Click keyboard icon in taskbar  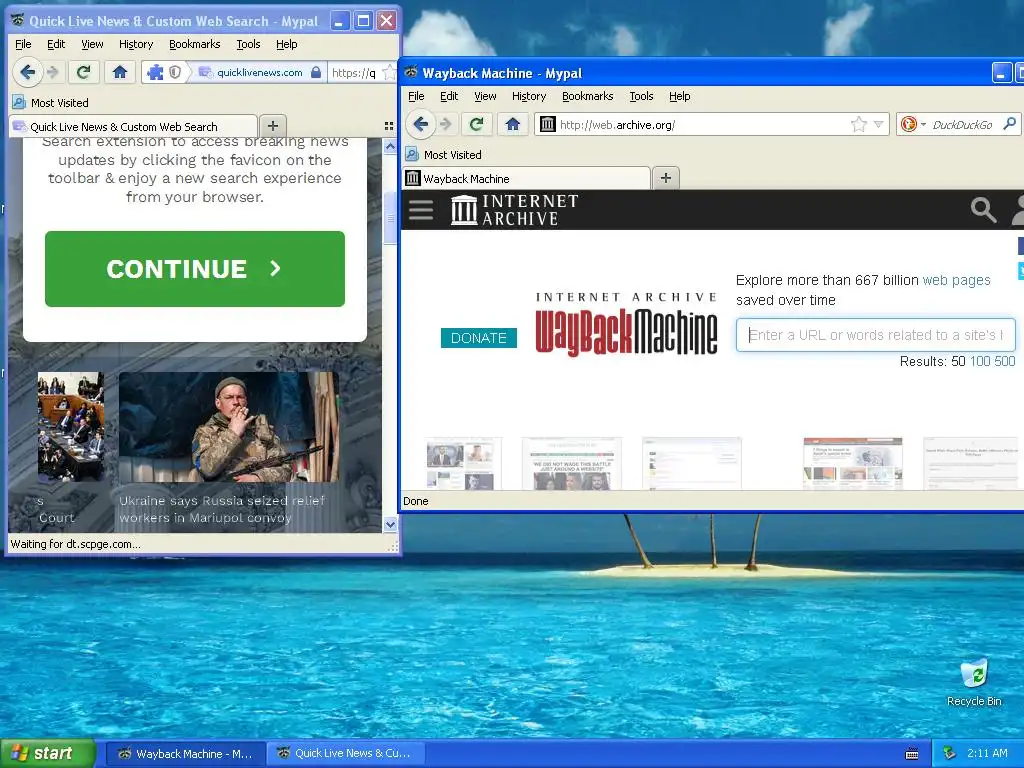click(x=912, y=754)
